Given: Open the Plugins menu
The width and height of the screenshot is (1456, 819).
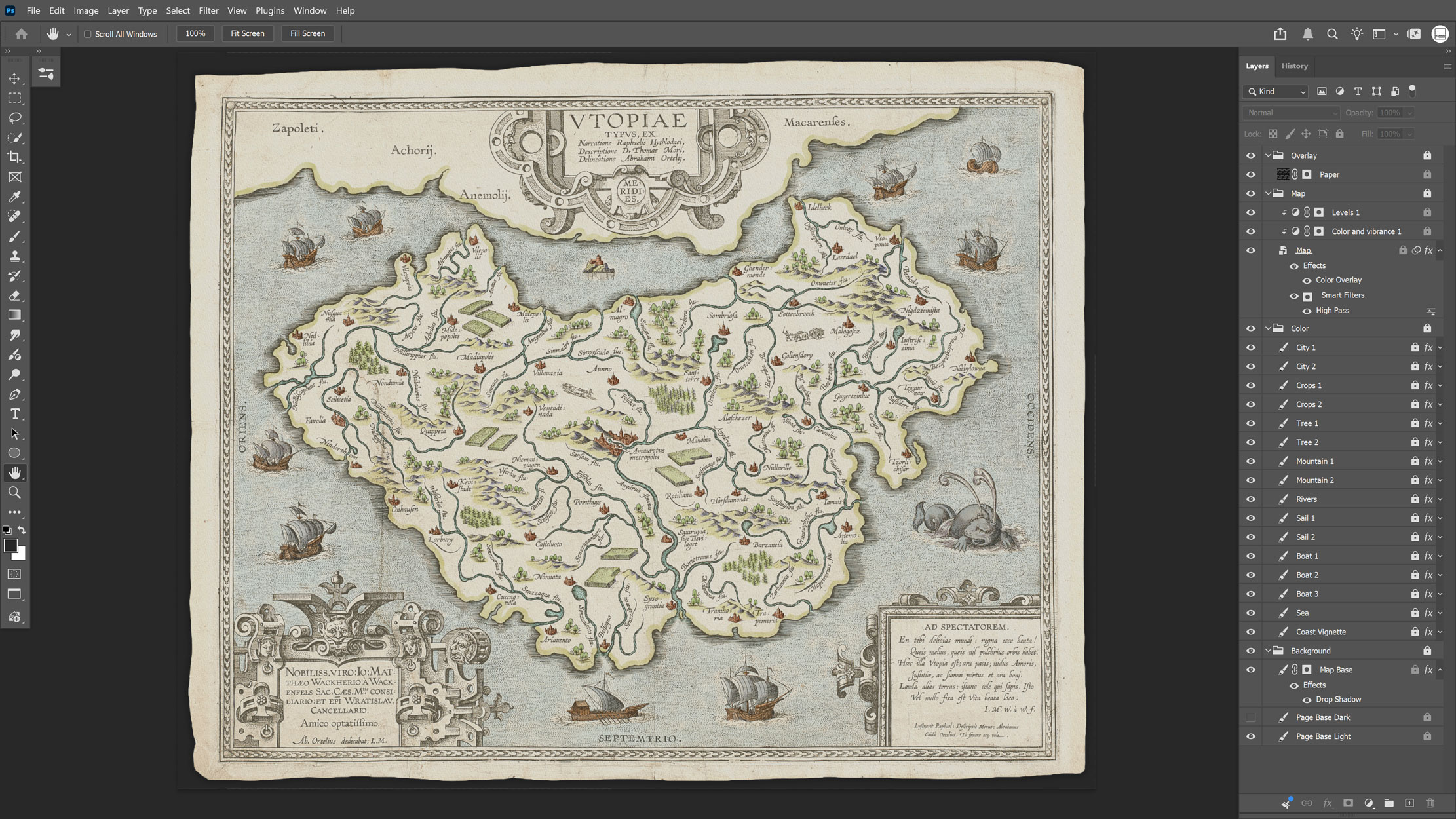Looking at the screenshot, I should pyautogui.click(x=270, y=10).
